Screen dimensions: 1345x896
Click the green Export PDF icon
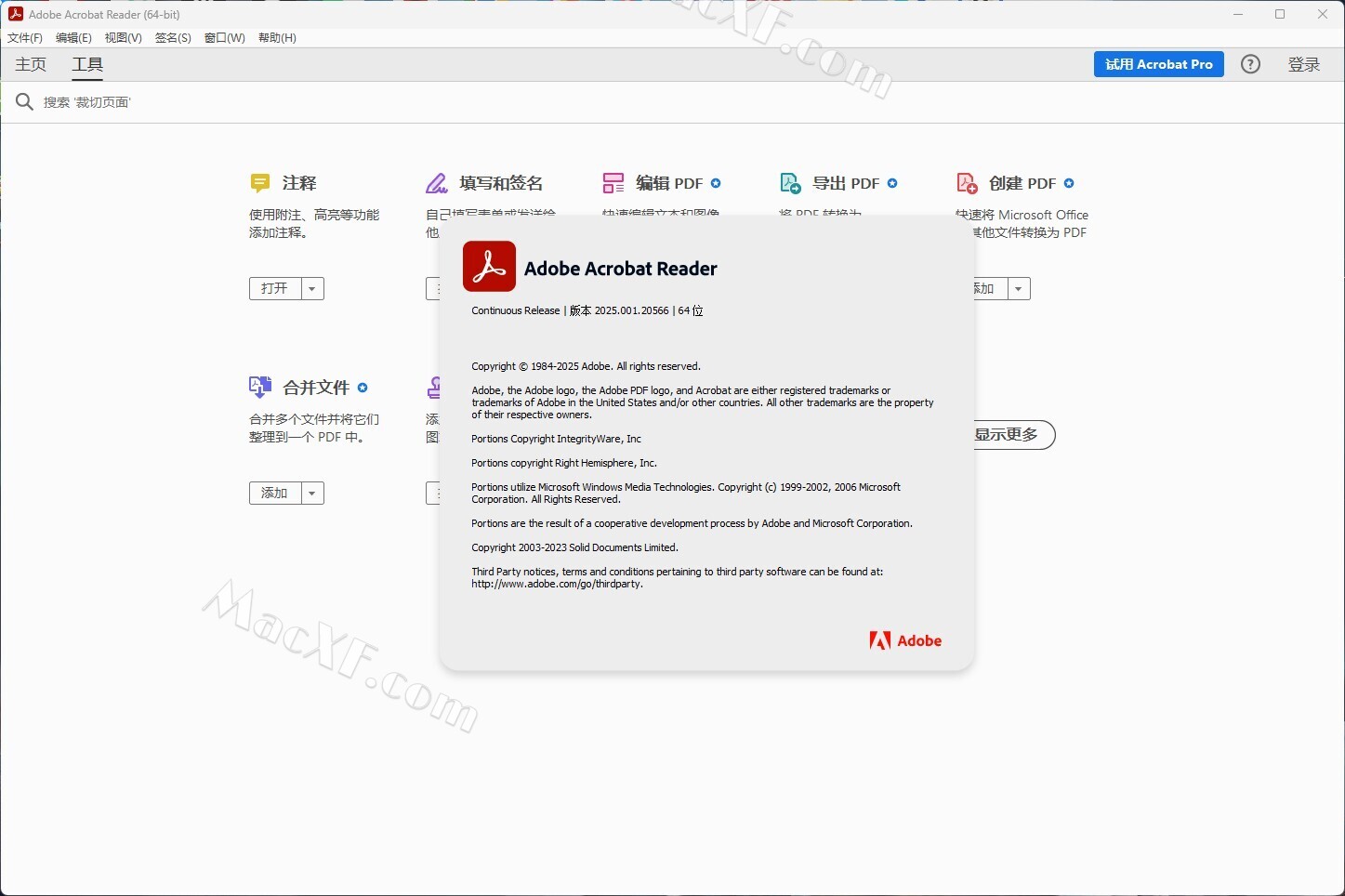(x=790, y=183)
